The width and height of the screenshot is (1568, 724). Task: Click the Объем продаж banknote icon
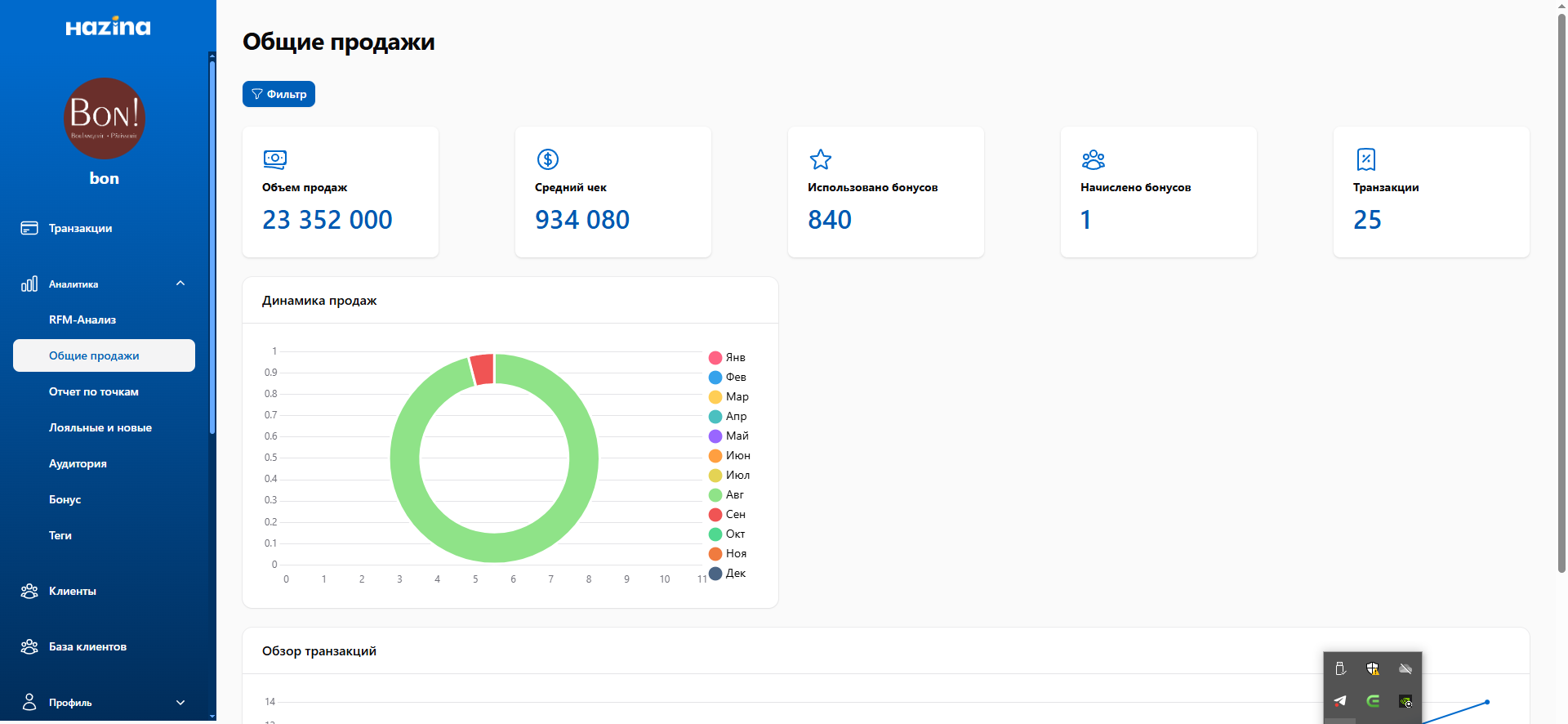tap(275, 159)
